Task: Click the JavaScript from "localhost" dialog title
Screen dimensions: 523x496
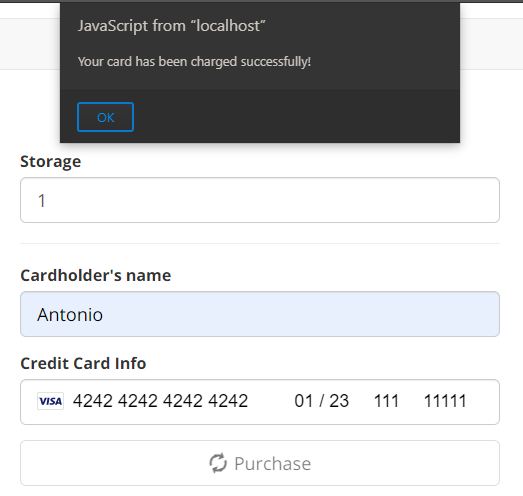Action: point(171,26)
